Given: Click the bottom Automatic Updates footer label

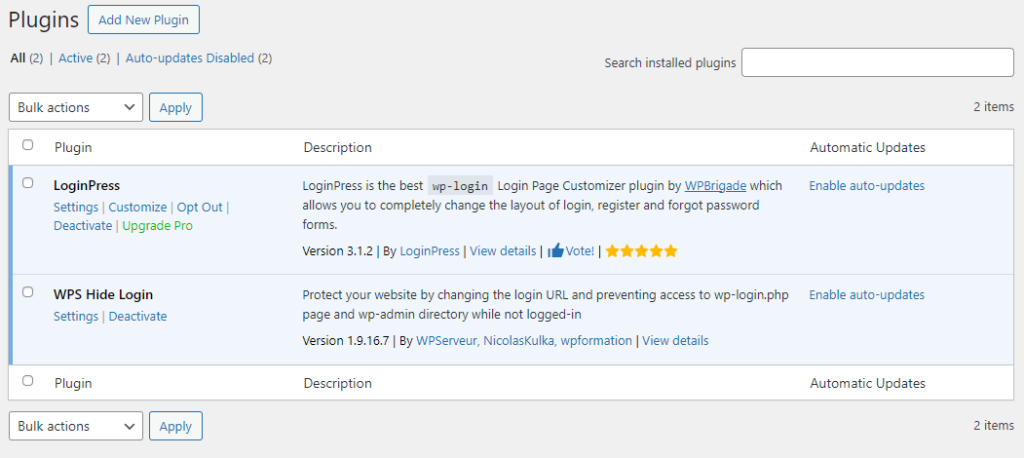Looking at the screenshot, I should (867, 383).
